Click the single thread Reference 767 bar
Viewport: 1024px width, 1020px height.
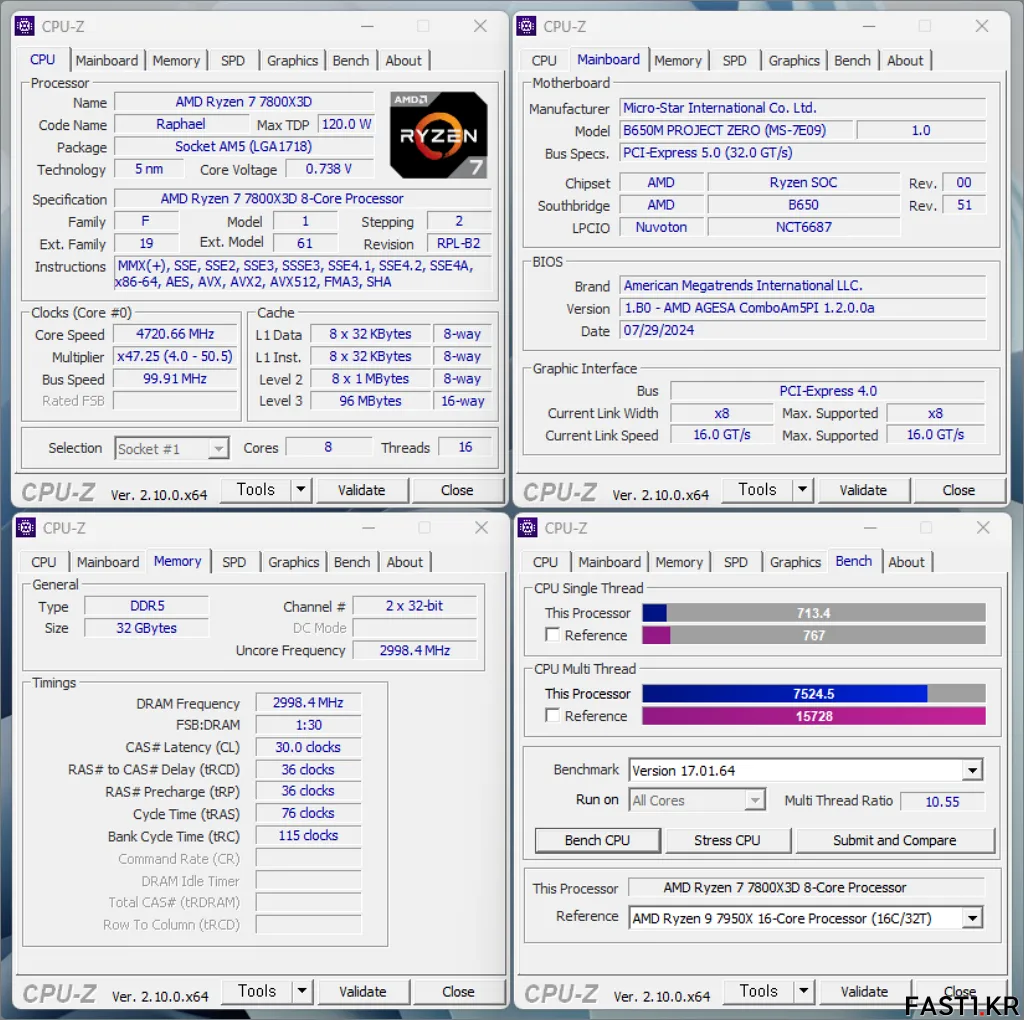pos(814,635)
